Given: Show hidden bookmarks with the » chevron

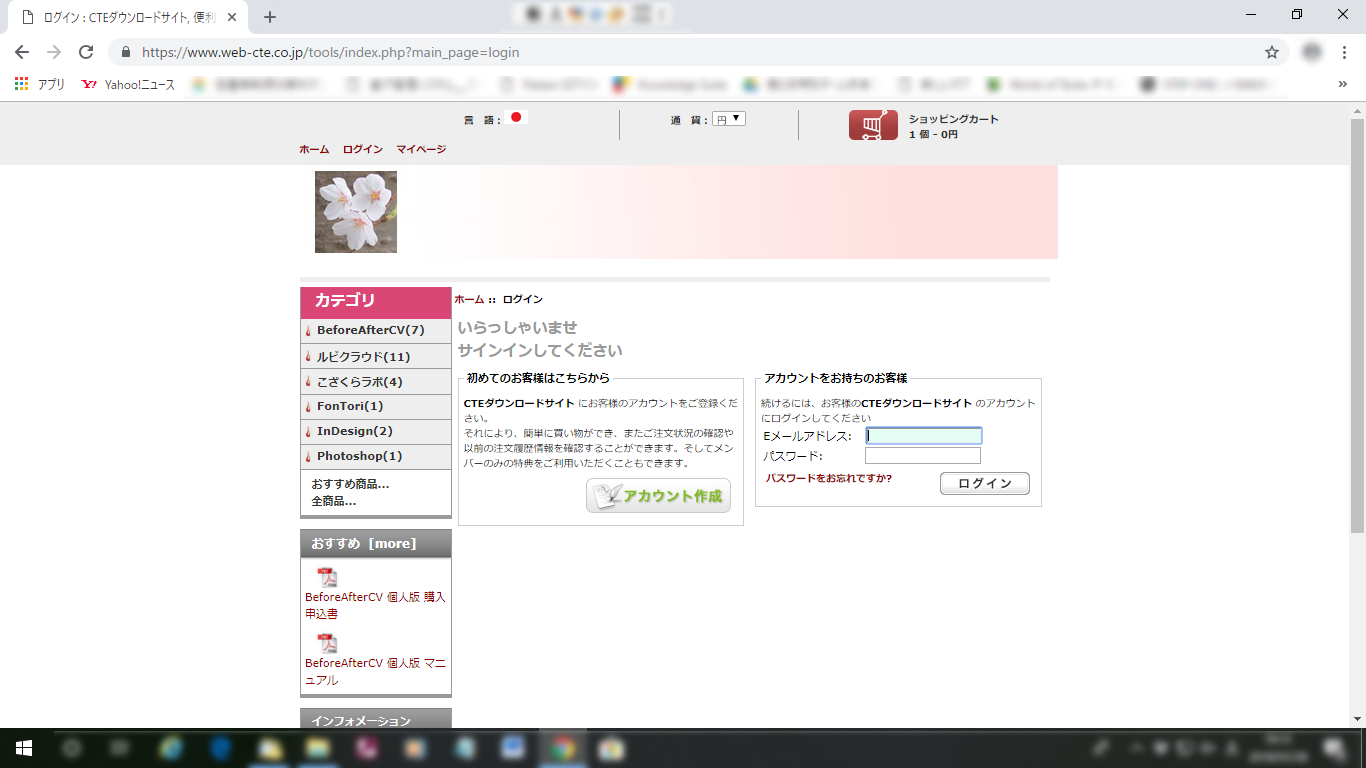Looking at the screenshot, I should click(1342, 85).
